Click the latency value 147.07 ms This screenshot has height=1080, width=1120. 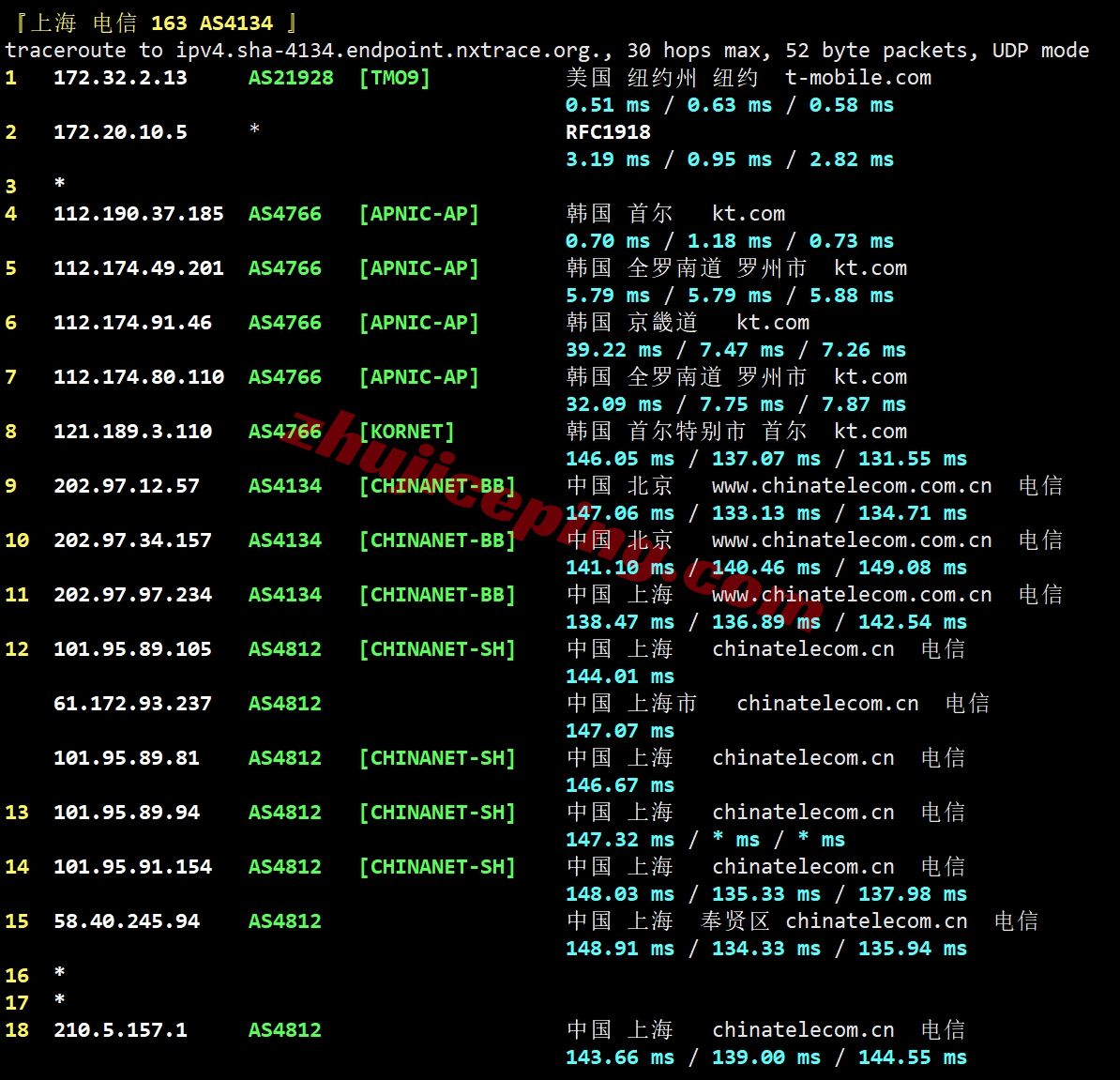(620, 731)
